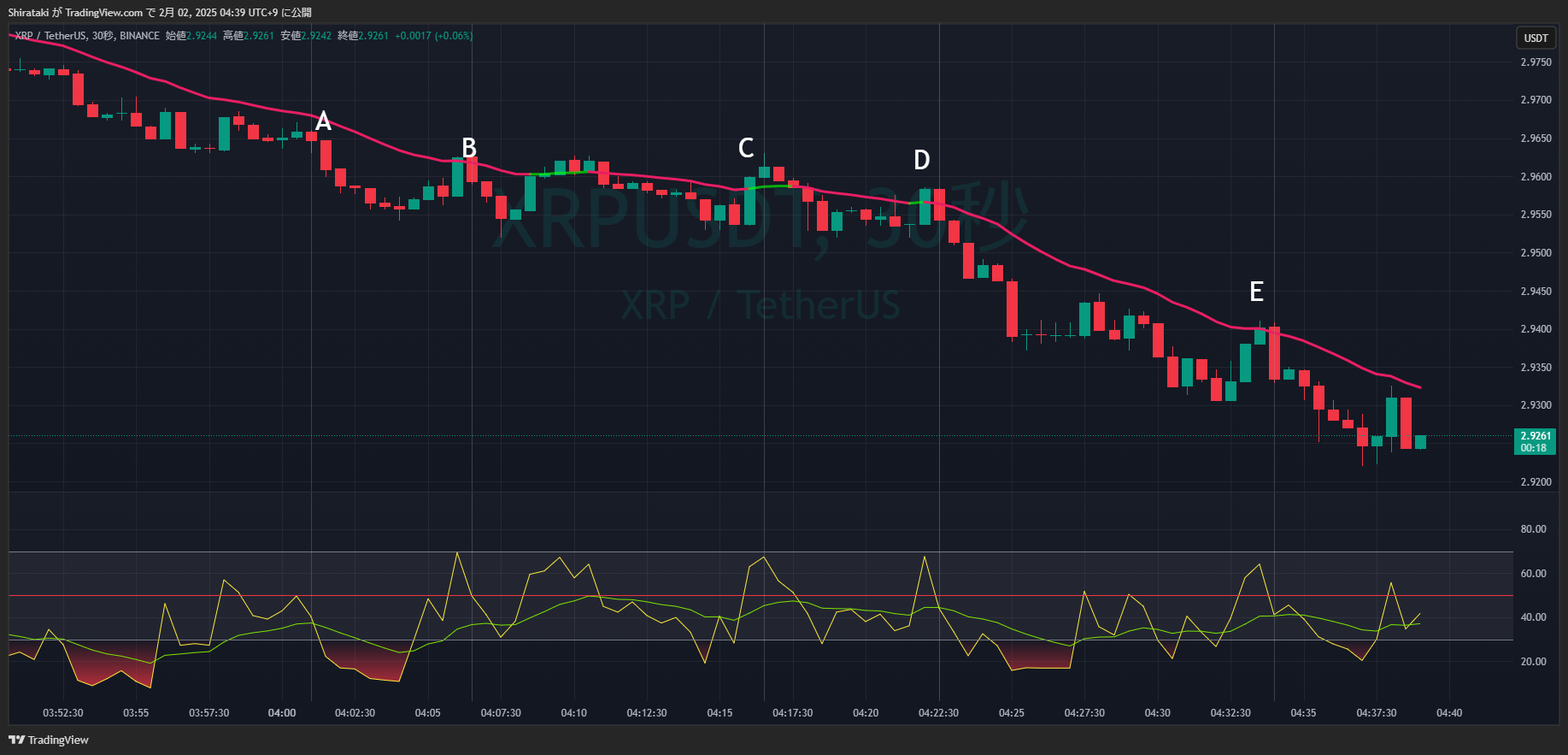The image size is (1568, 755).
Task: Click the 03:57:30 time axis label
Action: click(209, 713)
